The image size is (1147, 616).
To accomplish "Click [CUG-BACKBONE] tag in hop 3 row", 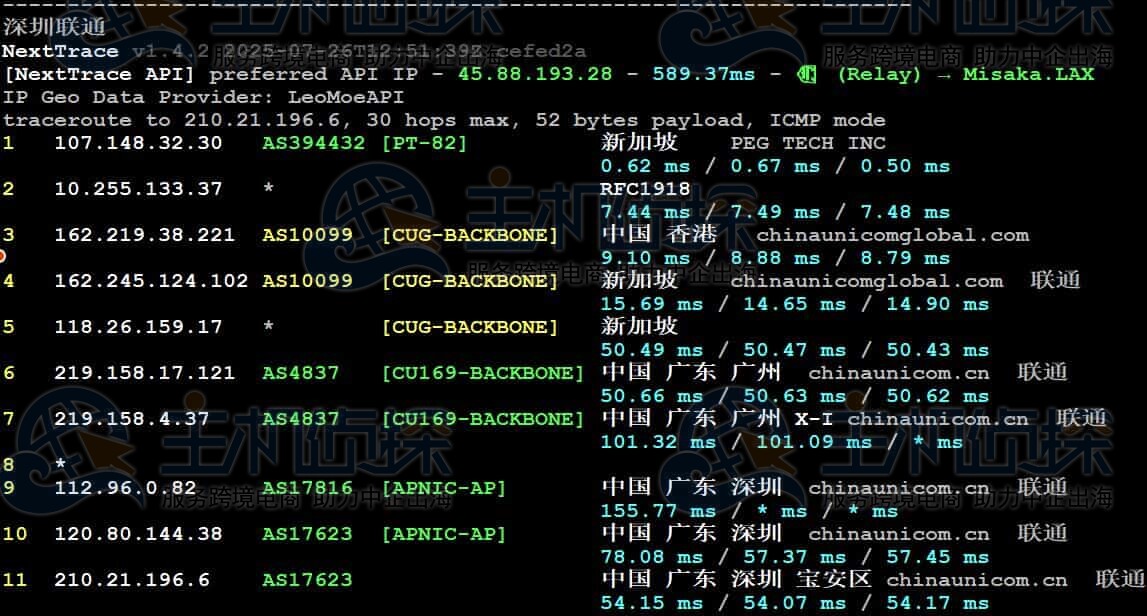I will point(469,235).
